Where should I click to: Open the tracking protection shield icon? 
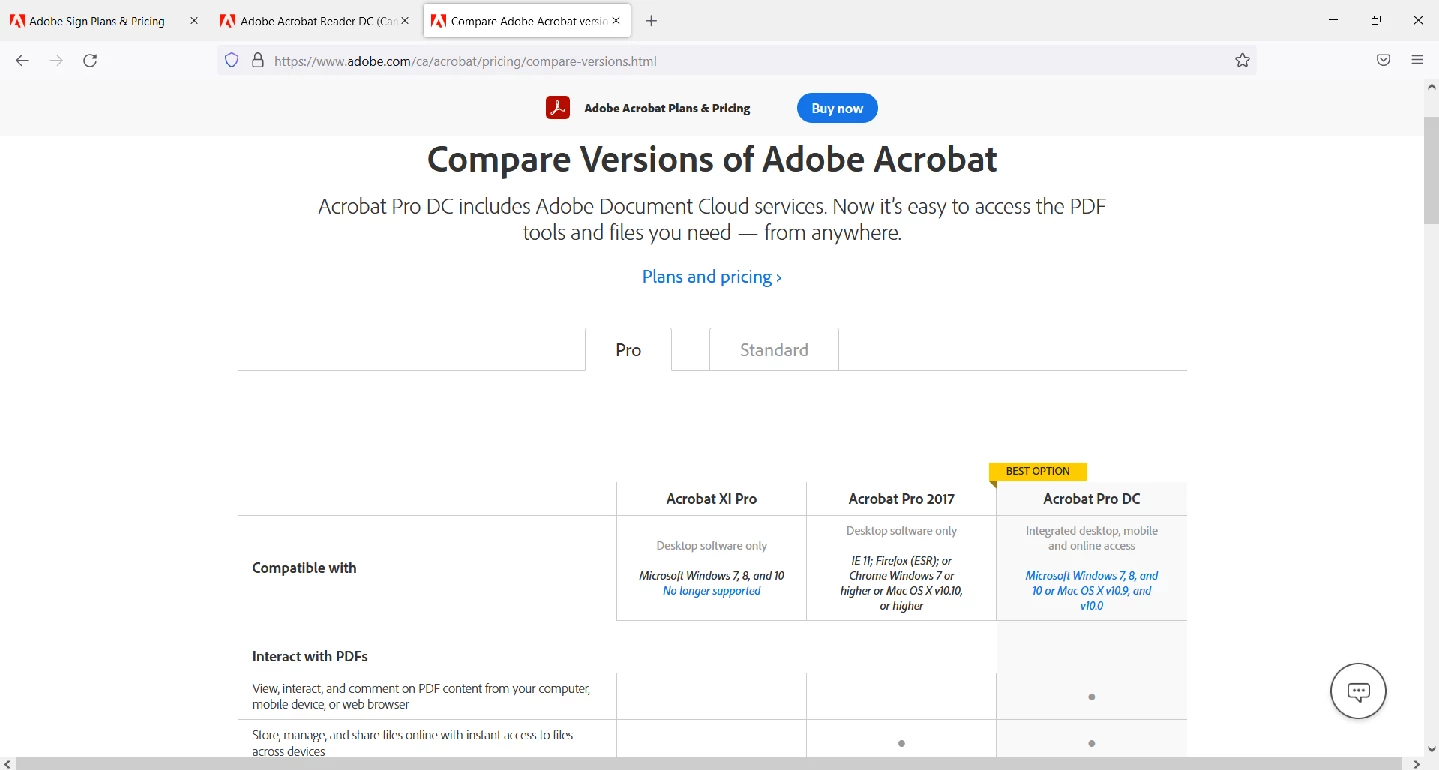(x=231, y=60)
